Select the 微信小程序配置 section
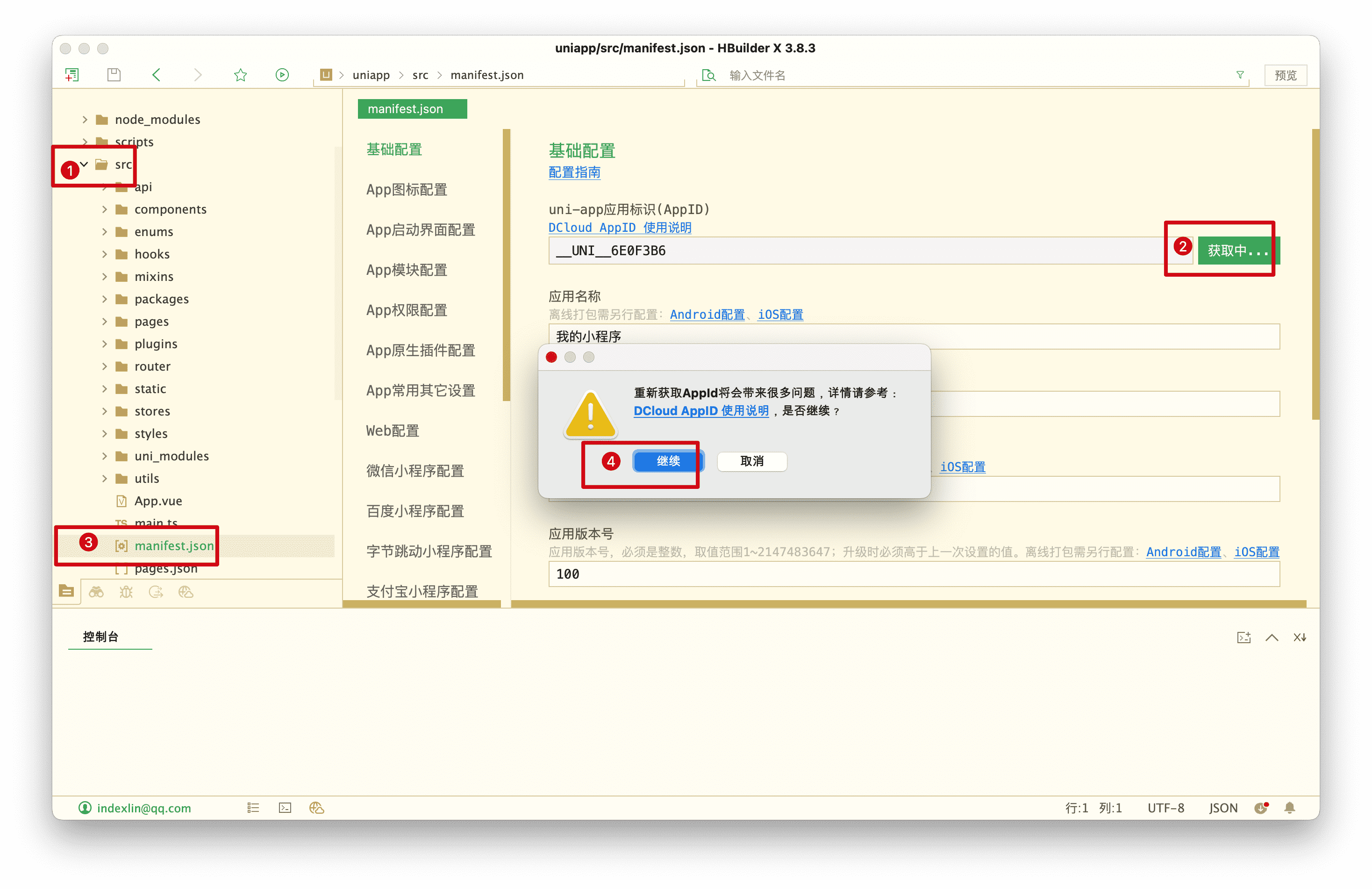1372x889 pixels. click(415, 471)
